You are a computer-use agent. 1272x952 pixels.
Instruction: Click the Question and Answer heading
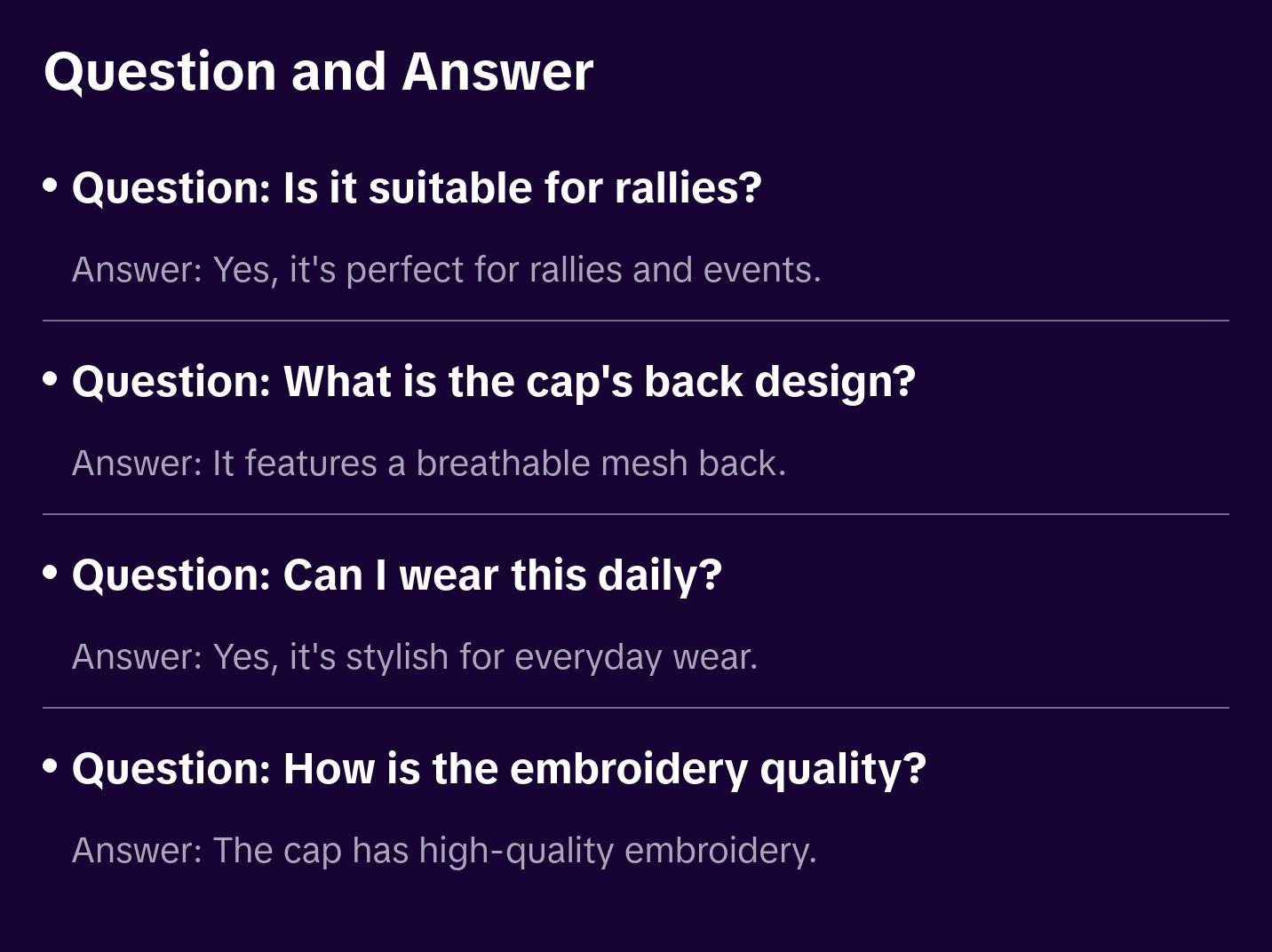coord(318,71)
